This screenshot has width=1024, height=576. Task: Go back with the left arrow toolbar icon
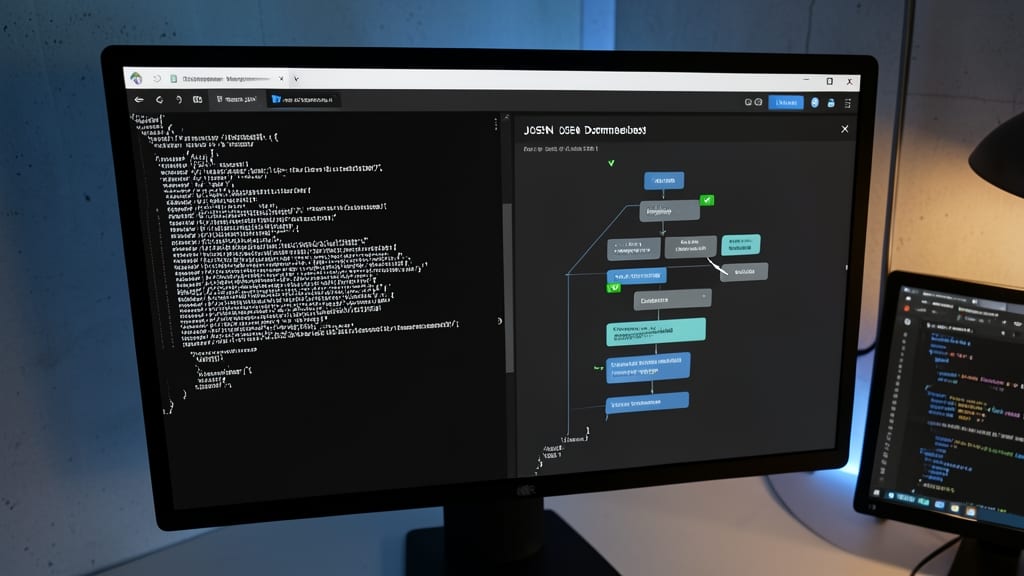(138, 100)
